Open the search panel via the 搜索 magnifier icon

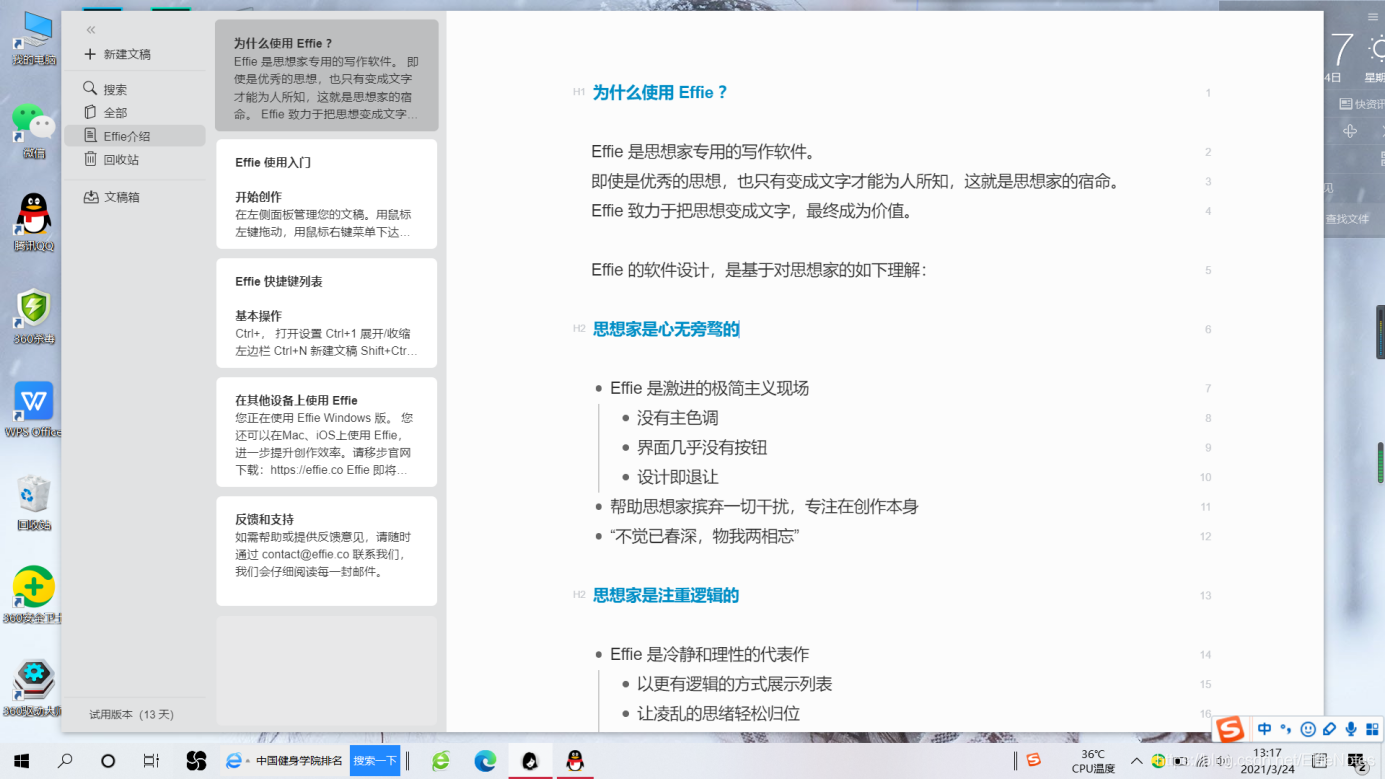tap(90, 88)
